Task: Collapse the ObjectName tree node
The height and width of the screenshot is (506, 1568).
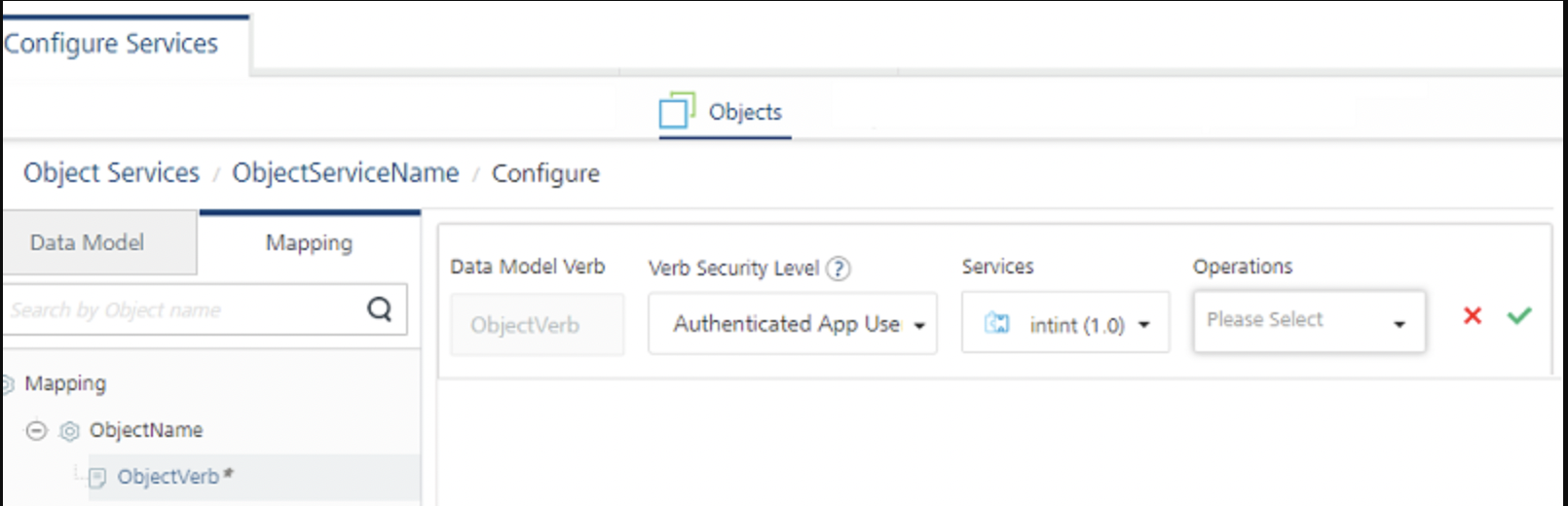Action: pyautogui.click(x=36, y=430)
